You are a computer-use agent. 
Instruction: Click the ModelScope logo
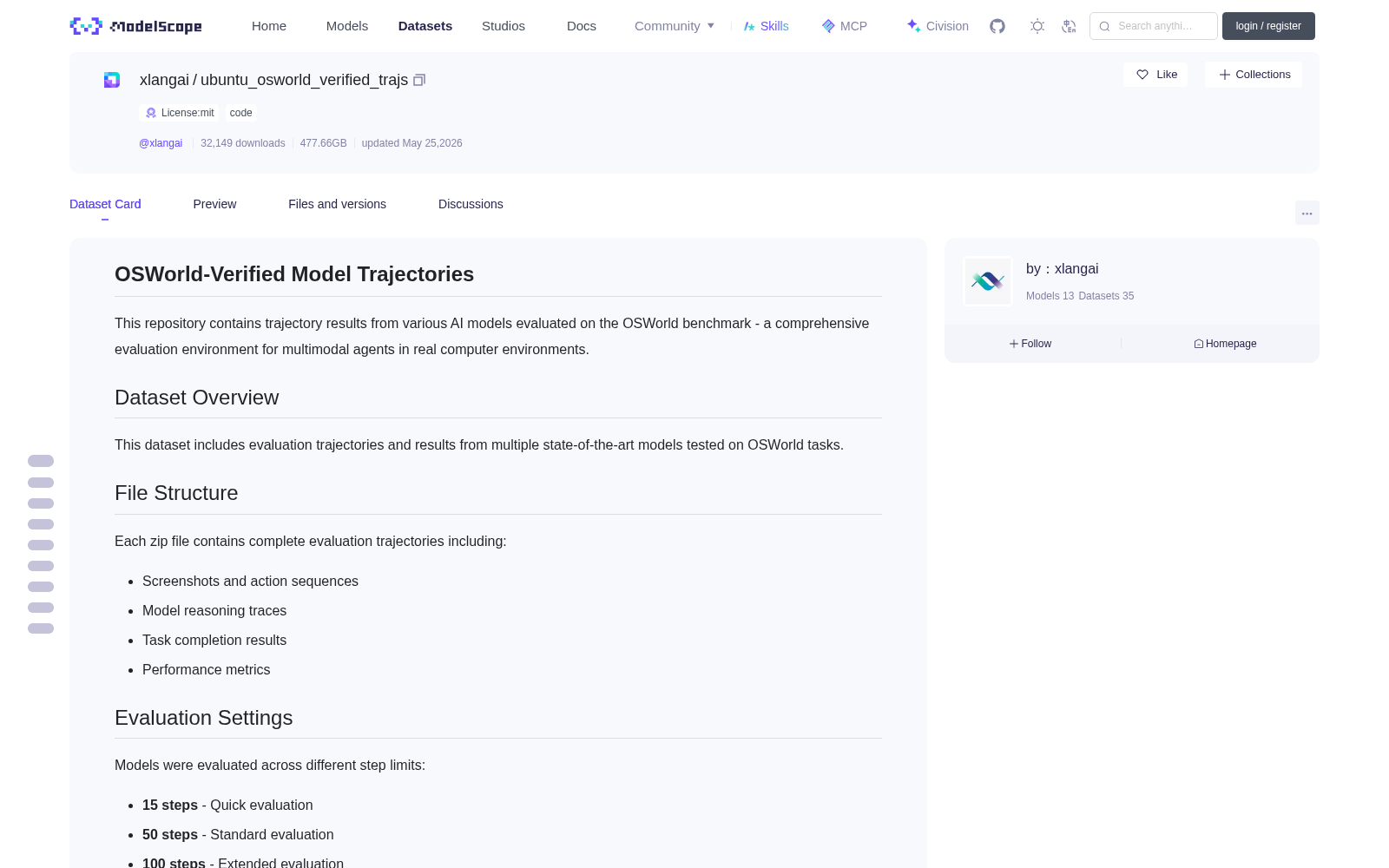point(135,26)
